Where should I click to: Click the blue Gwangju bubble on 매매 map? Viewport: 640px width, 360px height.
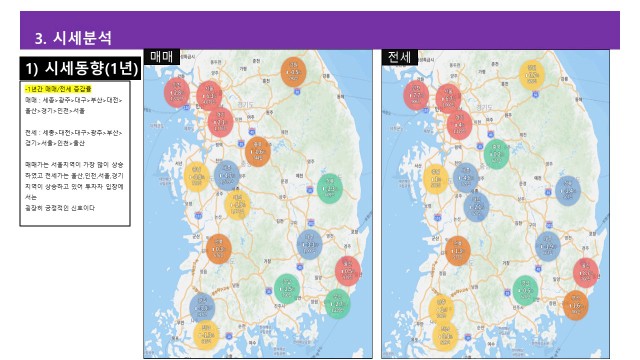[202, 307]
